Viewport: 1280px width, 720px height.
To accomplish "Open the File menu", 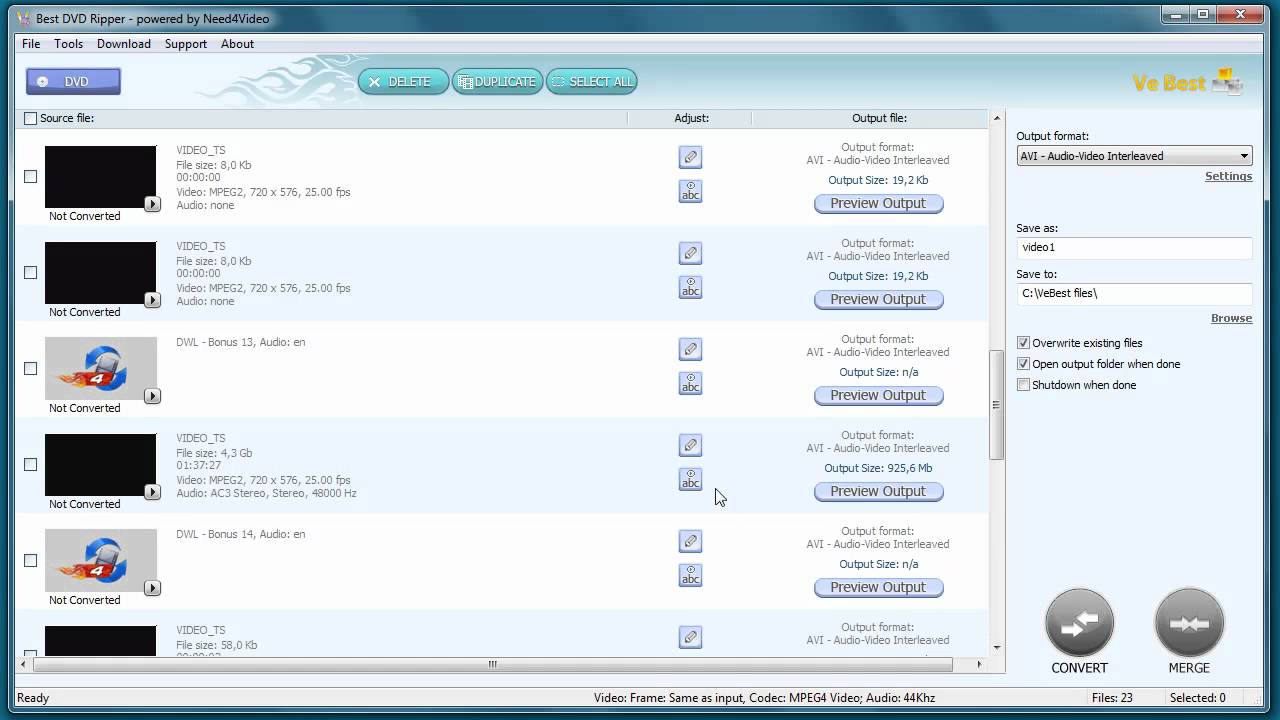I will (31, 44).
